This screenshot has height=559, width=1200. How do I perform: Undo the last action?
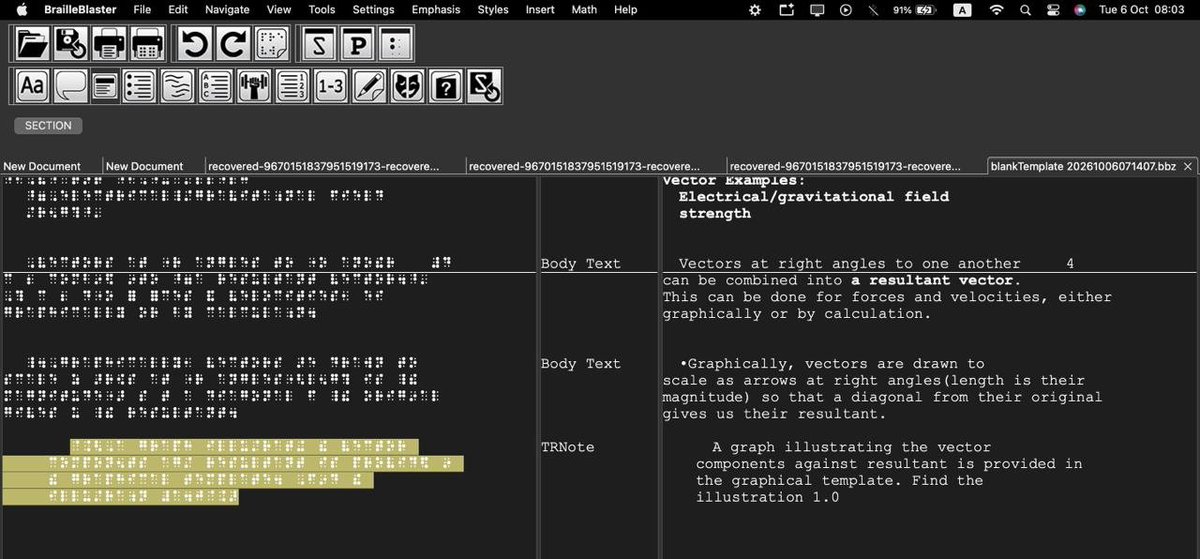(195, 44)
